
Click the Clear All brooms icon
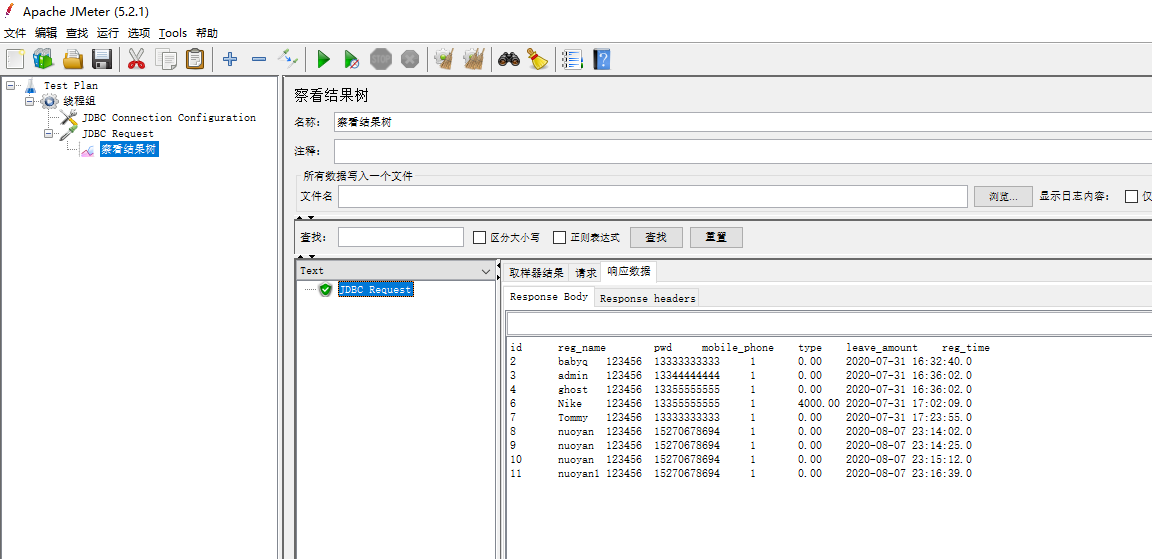(474, 59)
